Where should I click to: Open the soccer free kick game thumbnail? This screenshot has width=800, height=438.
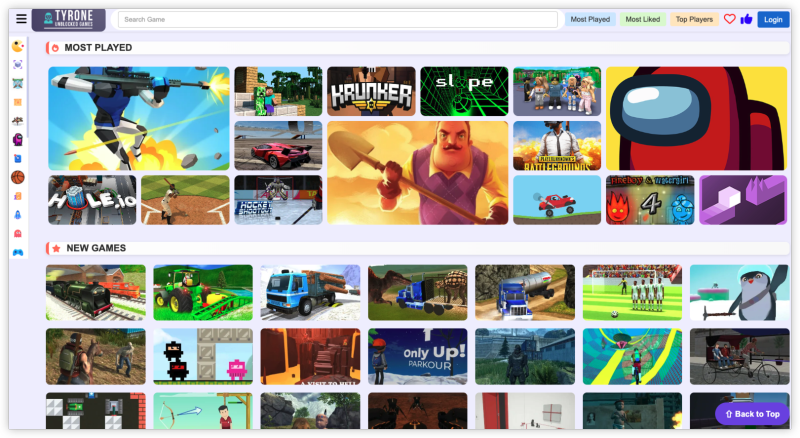[632, 293]
